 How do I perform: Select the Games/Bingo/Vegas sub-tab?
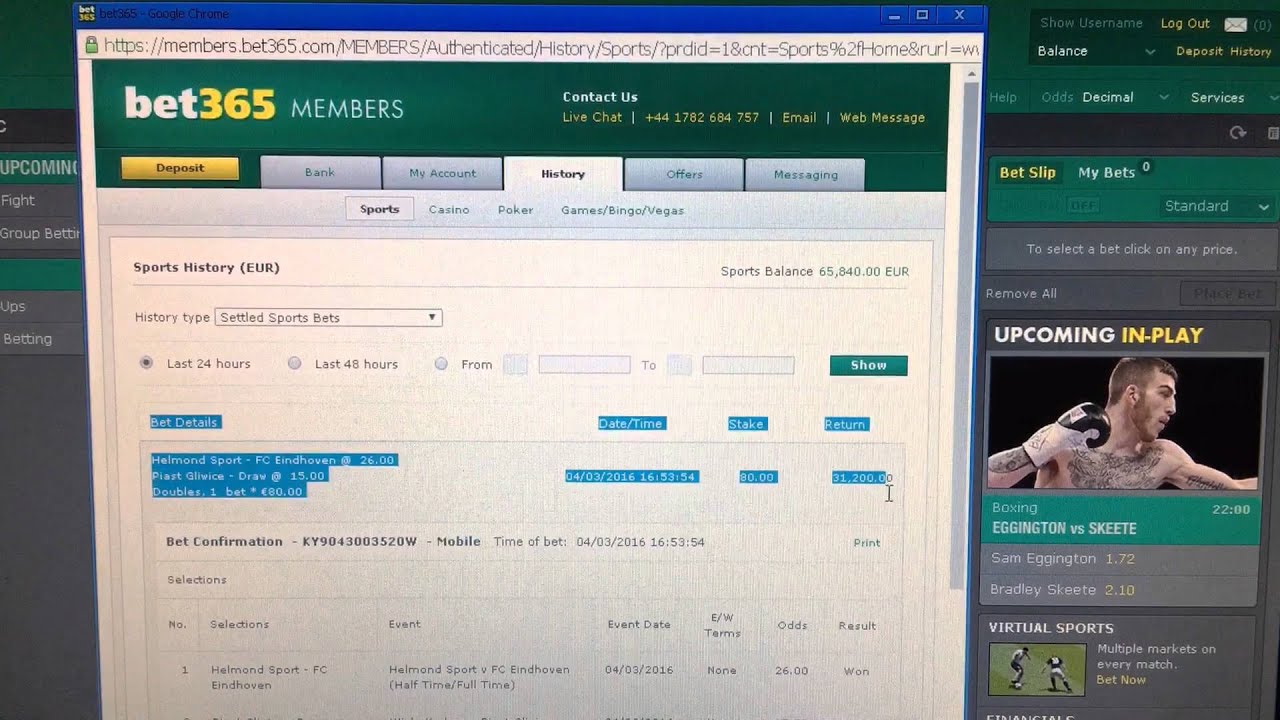[622, 211]
